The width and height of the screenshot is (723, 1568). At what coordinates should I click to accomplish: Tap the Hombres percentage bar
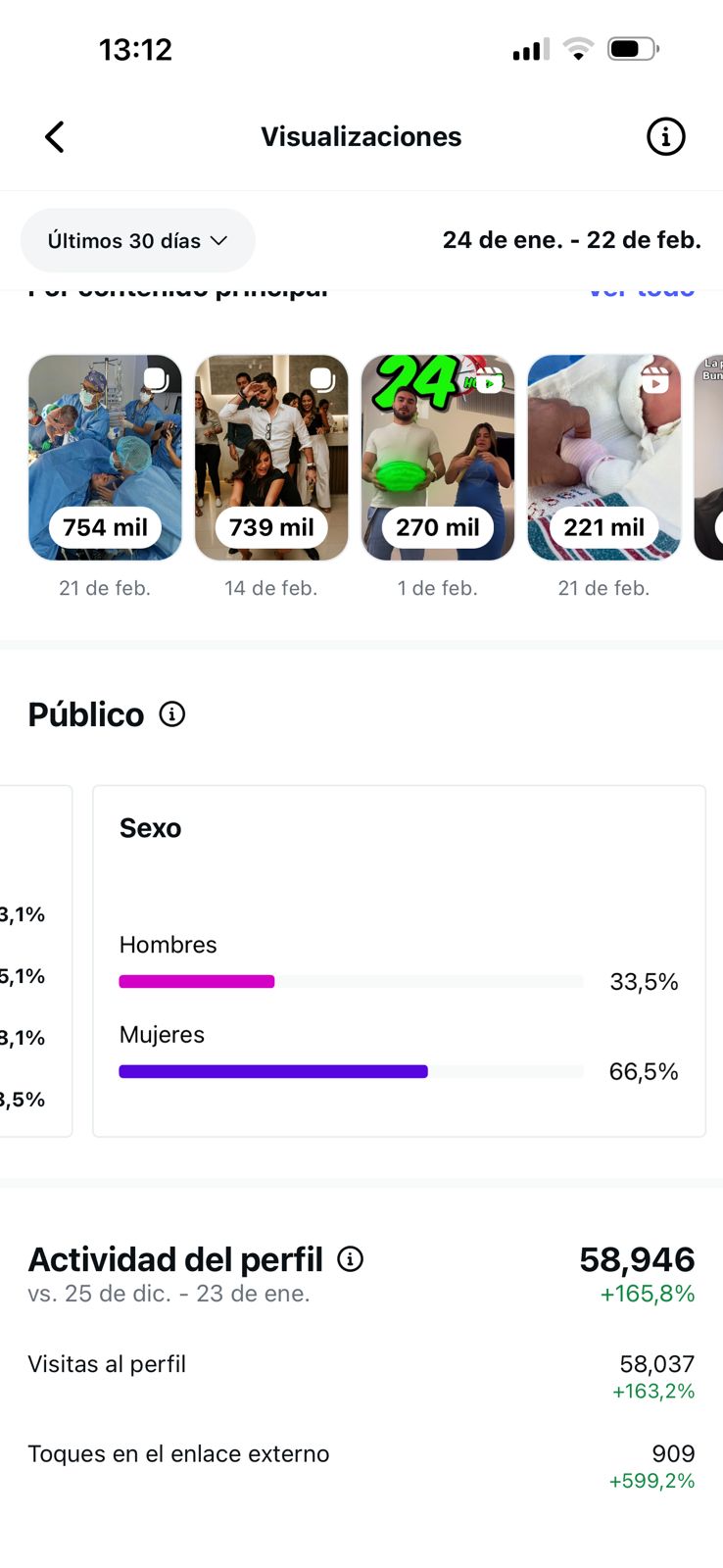pos(351,982)
